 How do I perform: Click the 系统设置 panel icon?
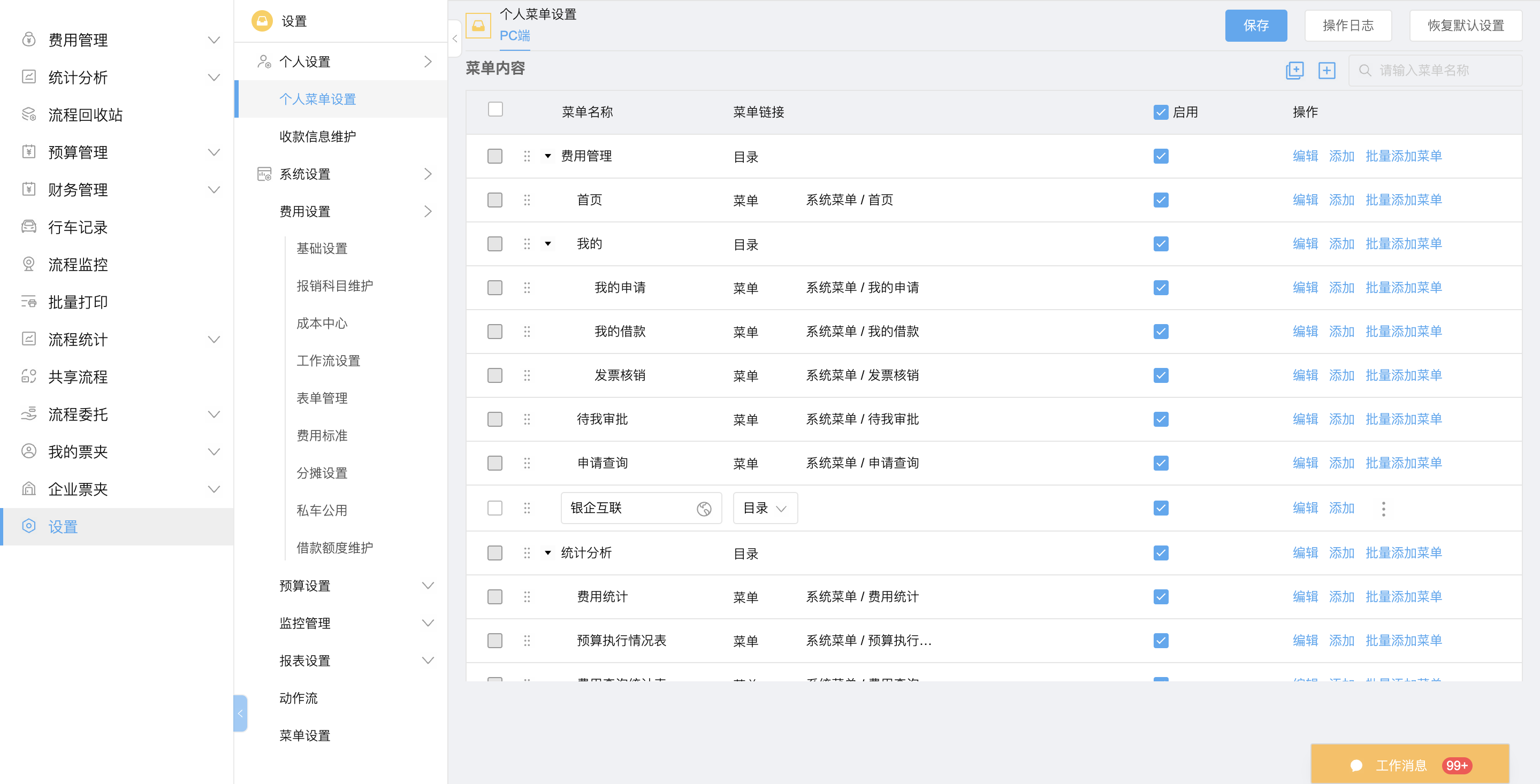coord(264,174)
